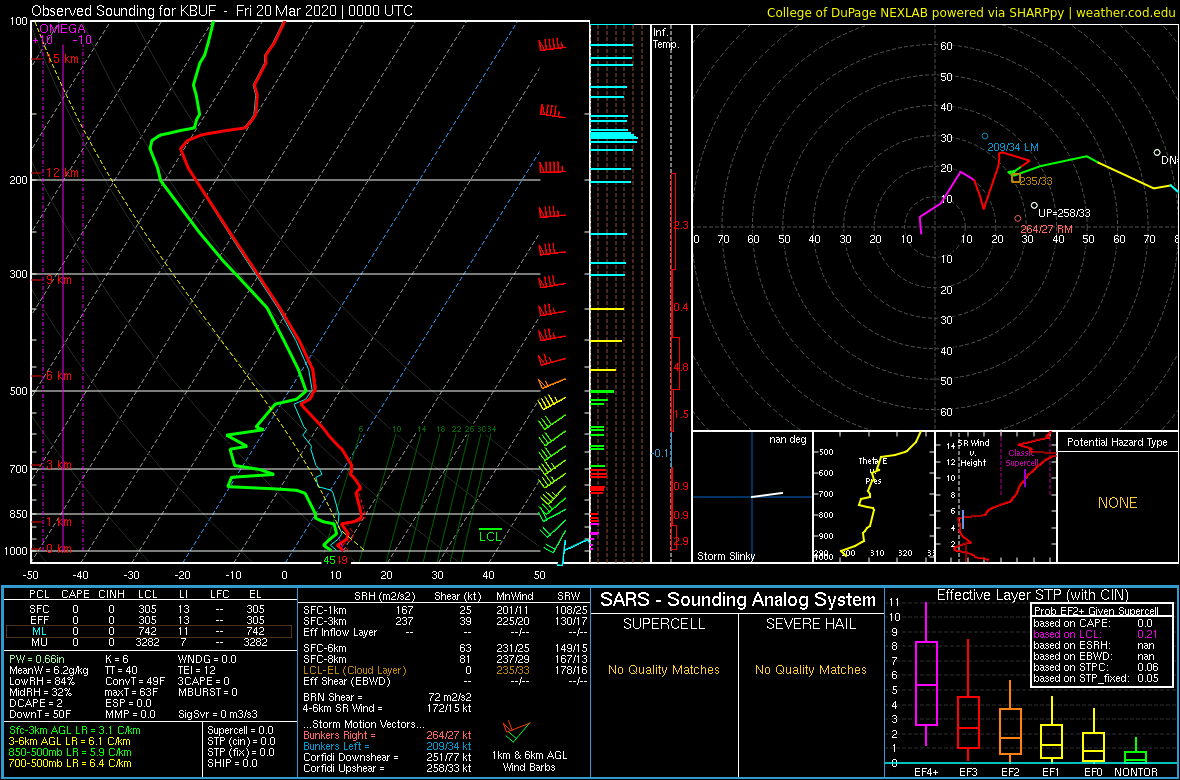Click the PW = 0.66in value

coord(38,658)
